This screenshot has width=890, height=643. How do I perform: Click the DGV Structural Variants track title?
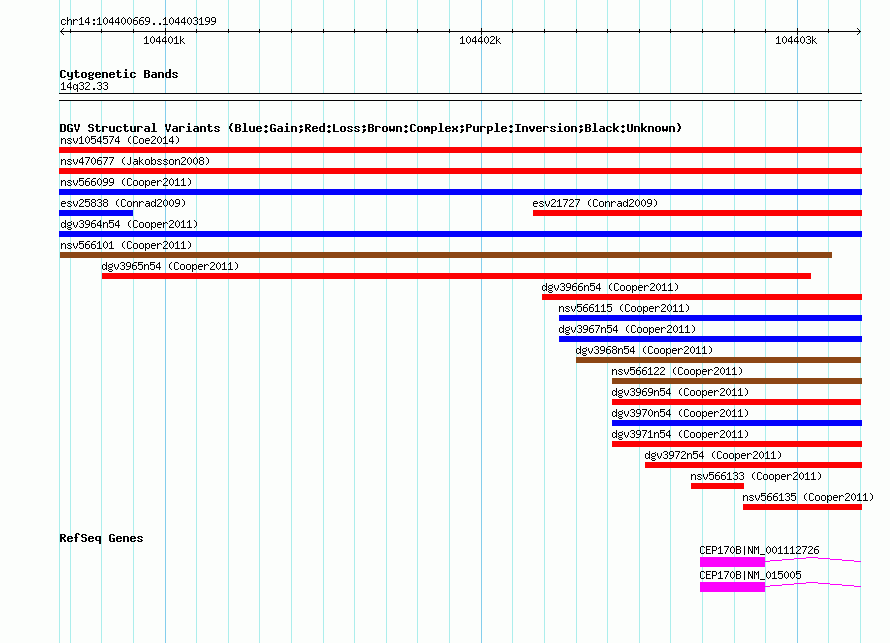point(371,128)
